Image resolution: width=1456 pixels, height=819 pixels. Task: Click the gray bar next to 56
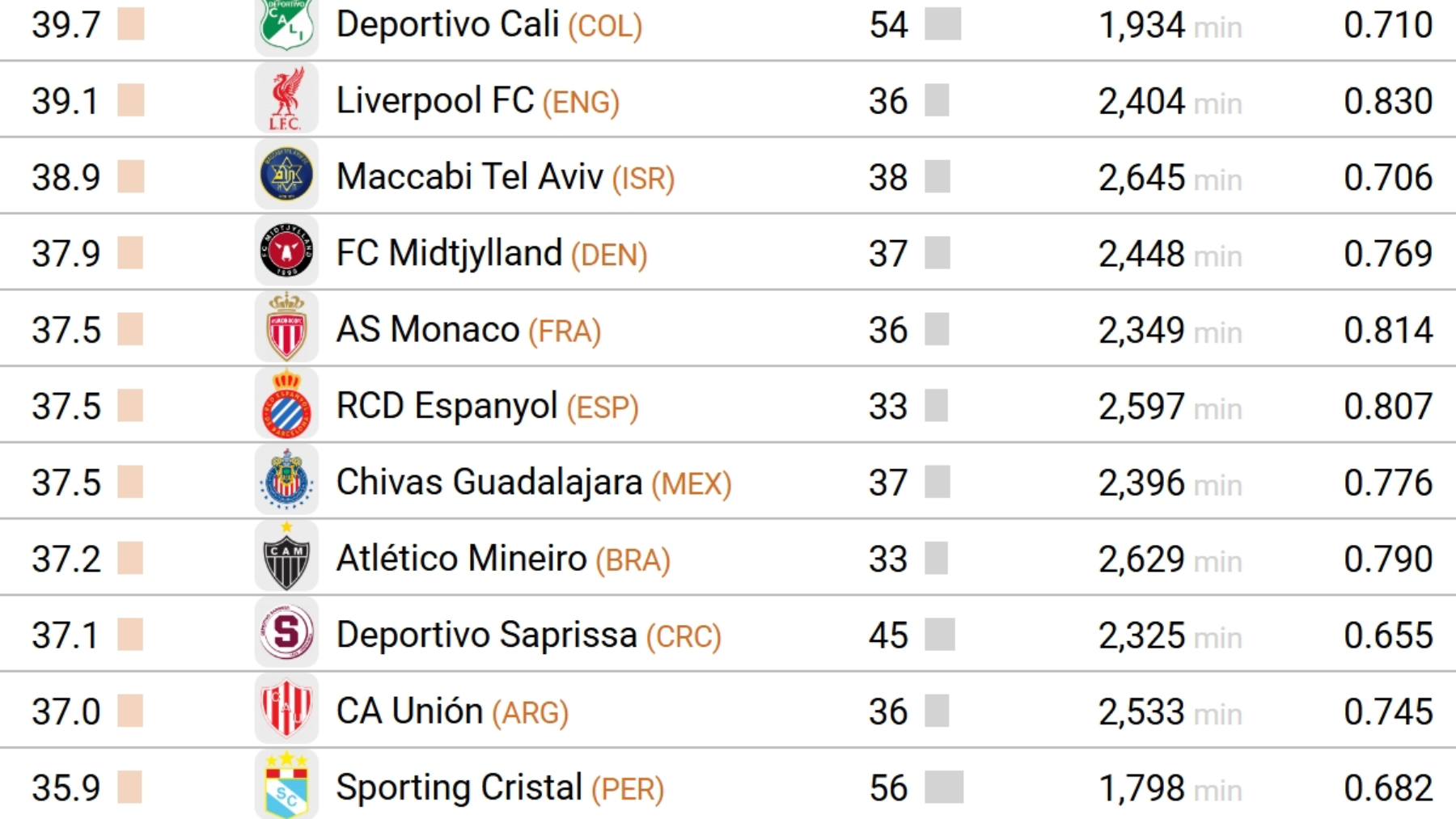[943, 787]
